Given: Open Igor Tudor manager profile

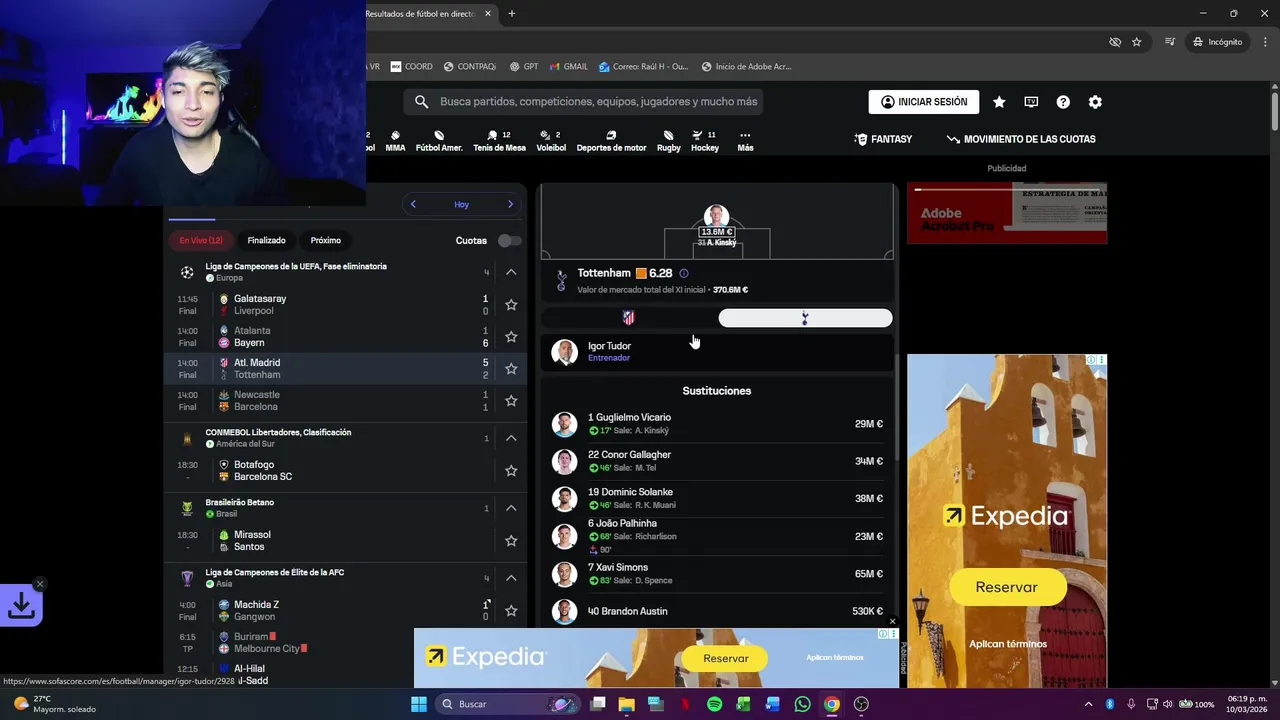Looking at the screenshot, I should pos(716,352).
